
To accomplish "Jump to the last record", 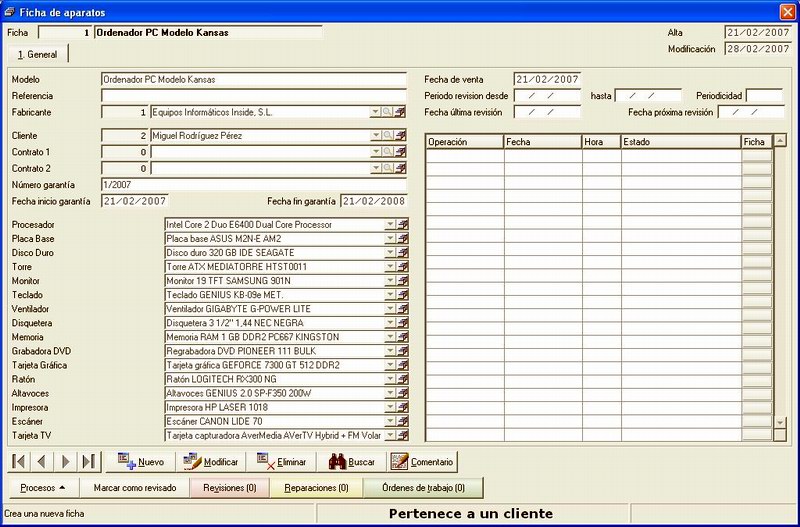I will pos(89,462).
